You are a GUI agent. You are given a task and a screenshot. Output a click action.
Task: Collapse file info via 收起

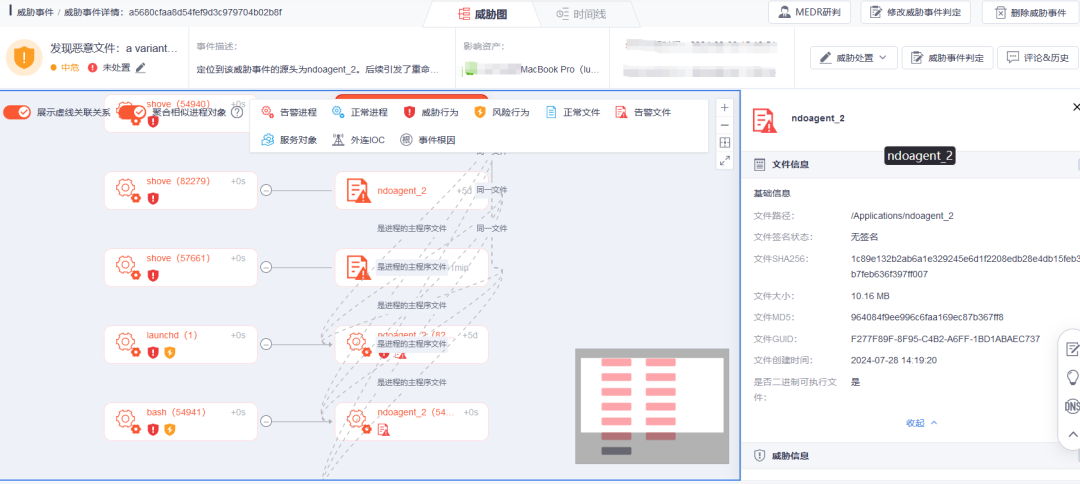tap(921, 423)
